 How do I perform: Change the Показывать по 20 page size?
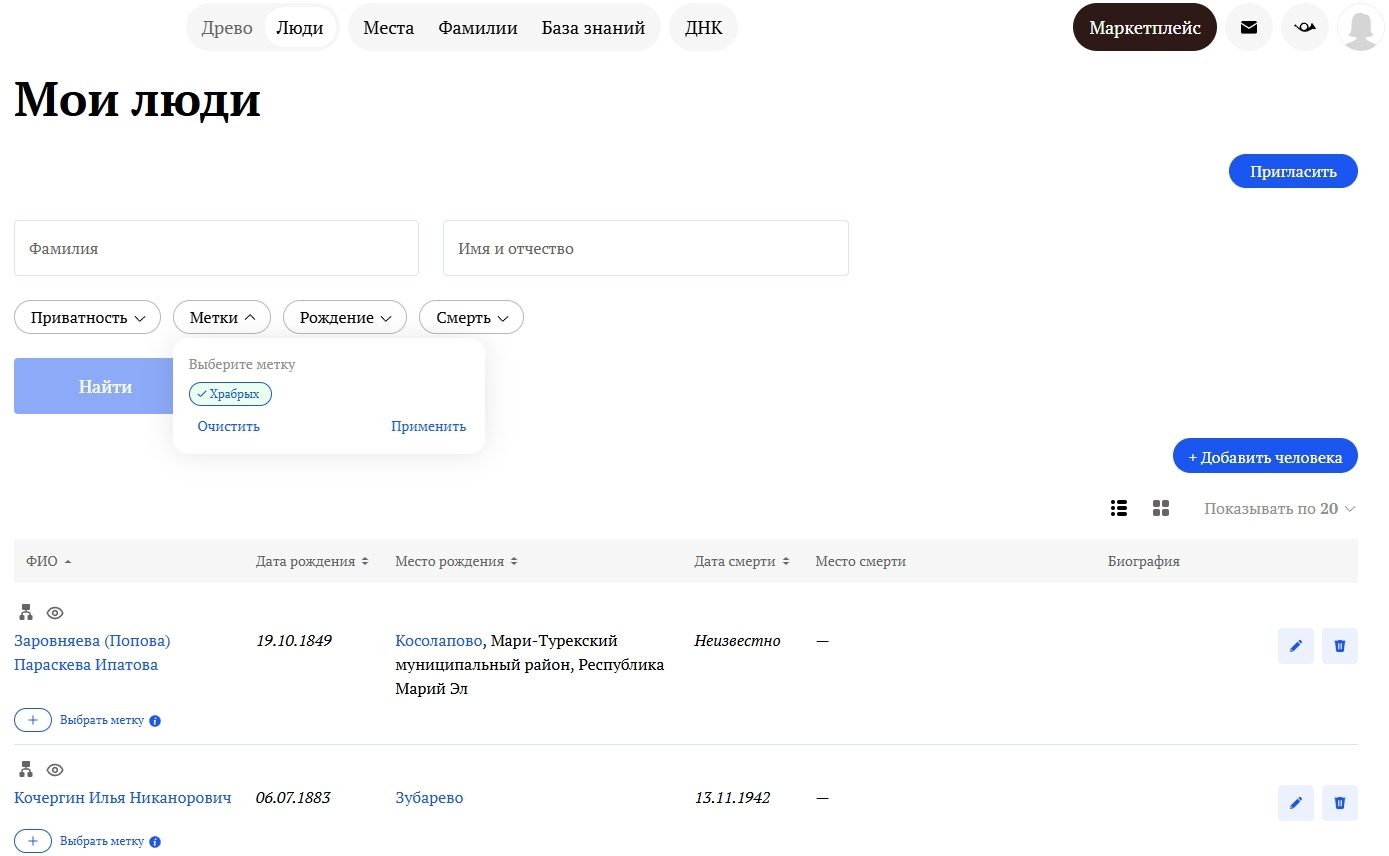[x=1279, y=509]
